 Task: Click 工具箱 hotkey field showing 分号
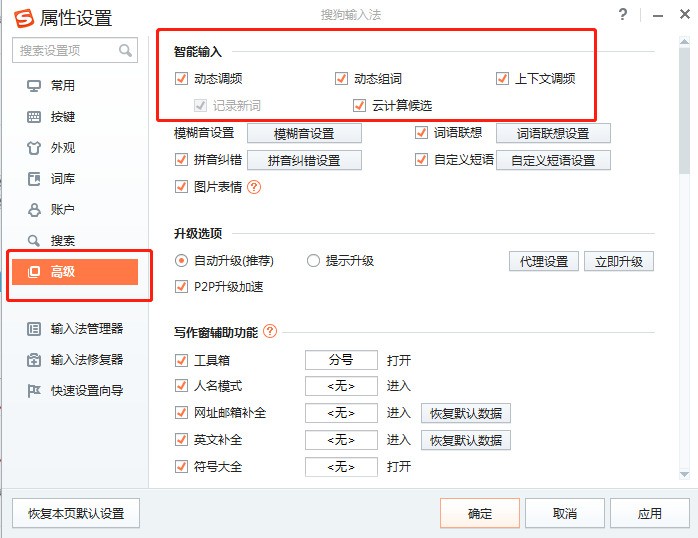click(x=341, y=360)
